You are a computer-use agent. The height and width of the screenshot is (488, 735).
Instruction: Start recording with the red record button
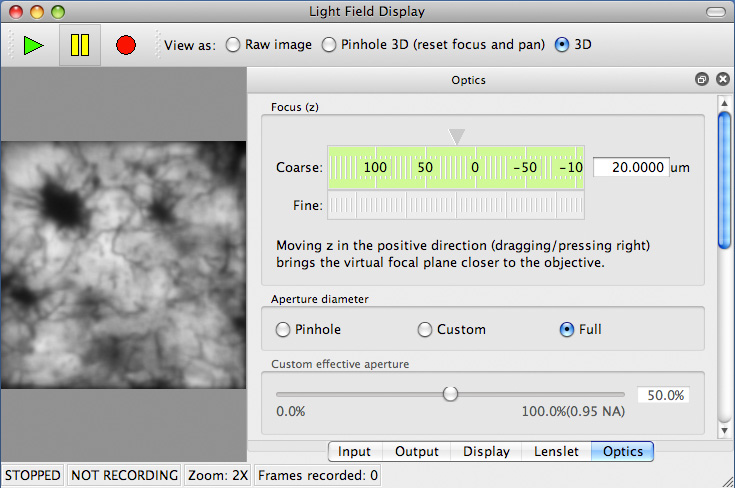pos(125,45)
